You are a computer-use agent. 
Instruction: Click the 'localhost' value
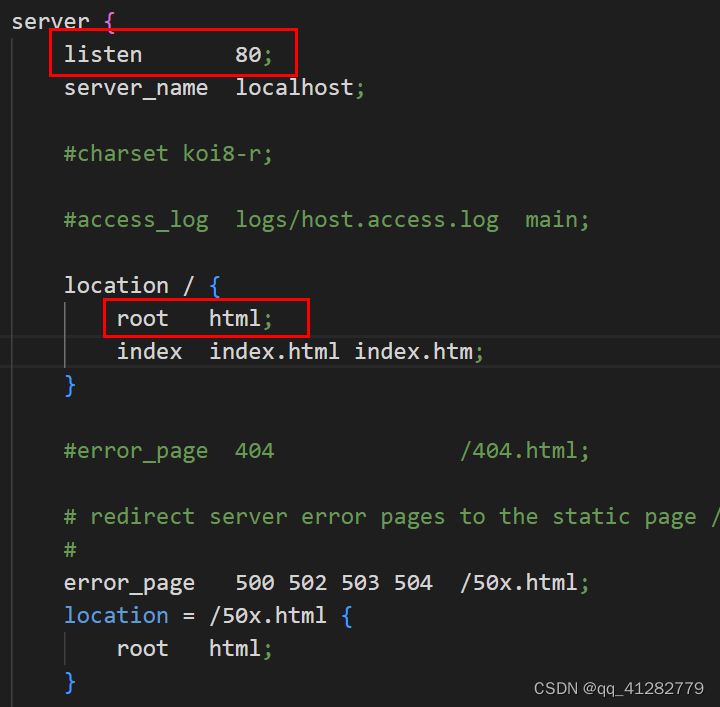point(294,87)
